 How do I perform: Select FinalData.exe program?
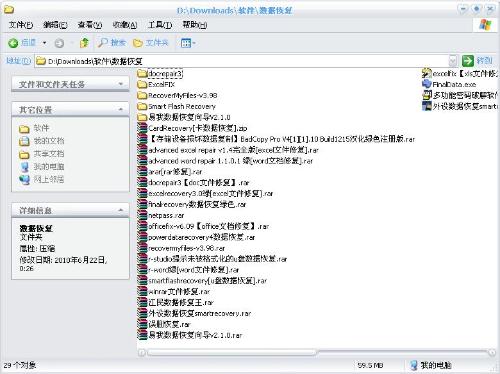(x=449, y=84)
